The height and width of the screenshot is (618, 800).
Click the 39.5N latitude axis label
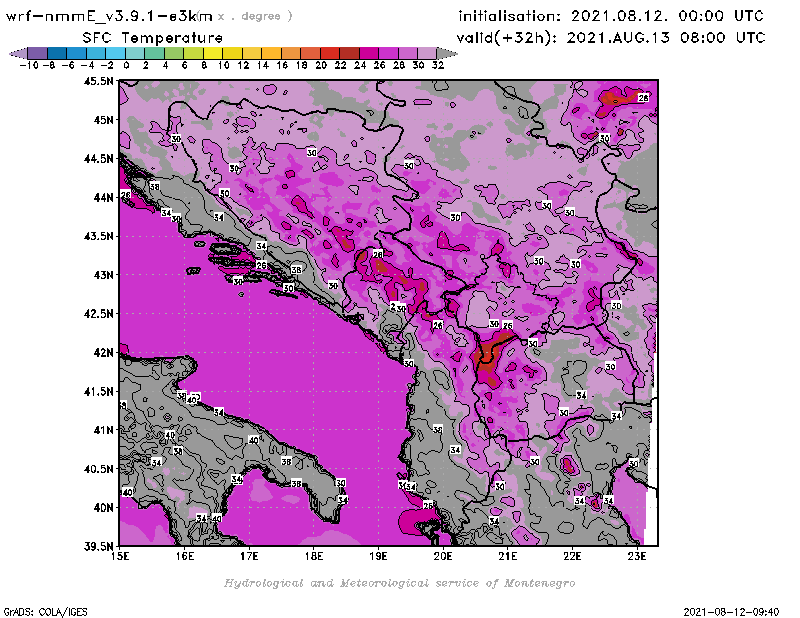pyautogui.click(x=98, y=547)
